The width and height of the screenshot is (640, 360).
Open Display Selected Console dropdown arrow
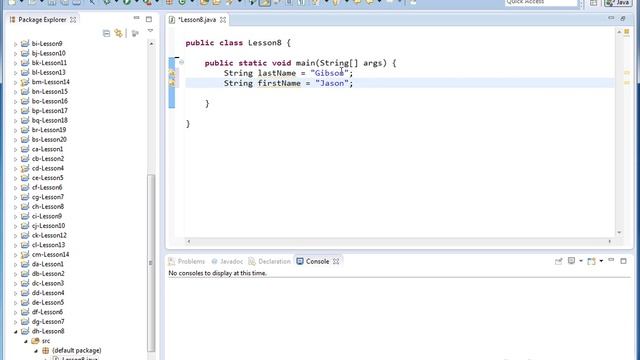click(580, 261)
